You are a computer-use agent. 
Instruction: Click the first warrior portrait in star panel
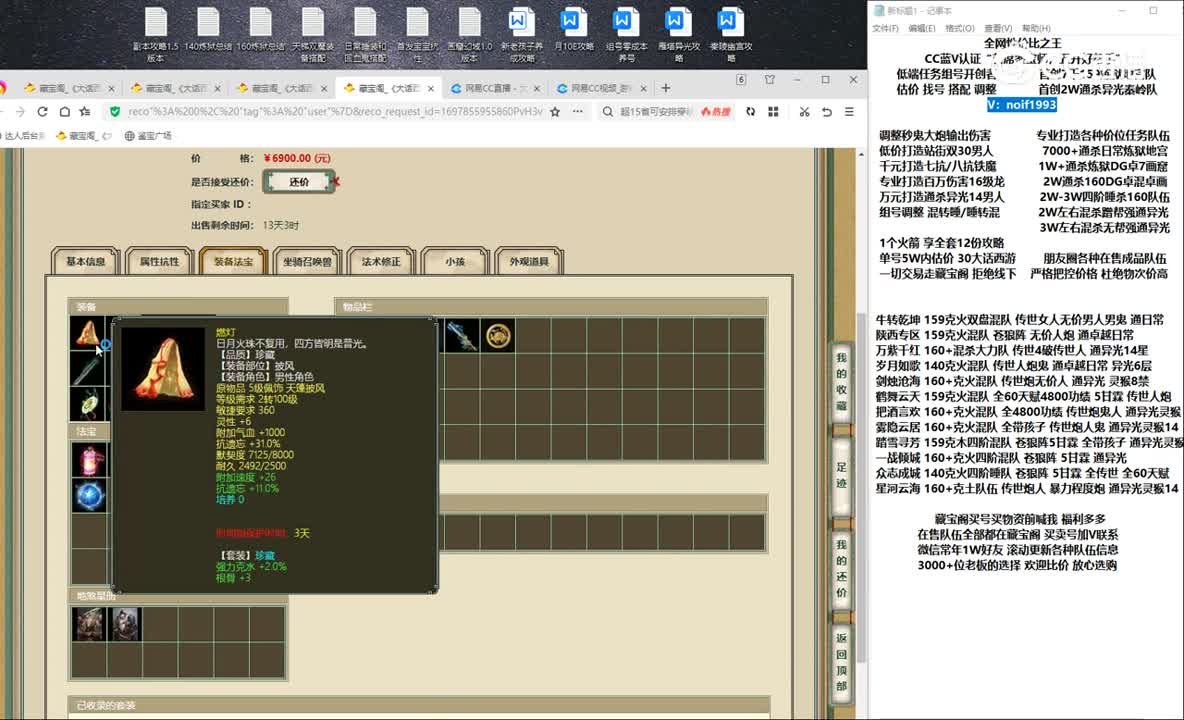[x=88, y=624]
